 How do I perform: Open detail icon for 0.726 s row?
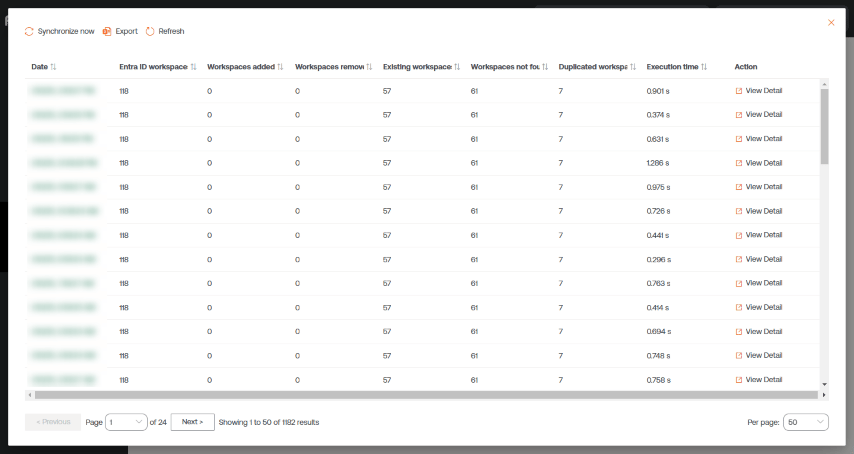click(739, 211)
